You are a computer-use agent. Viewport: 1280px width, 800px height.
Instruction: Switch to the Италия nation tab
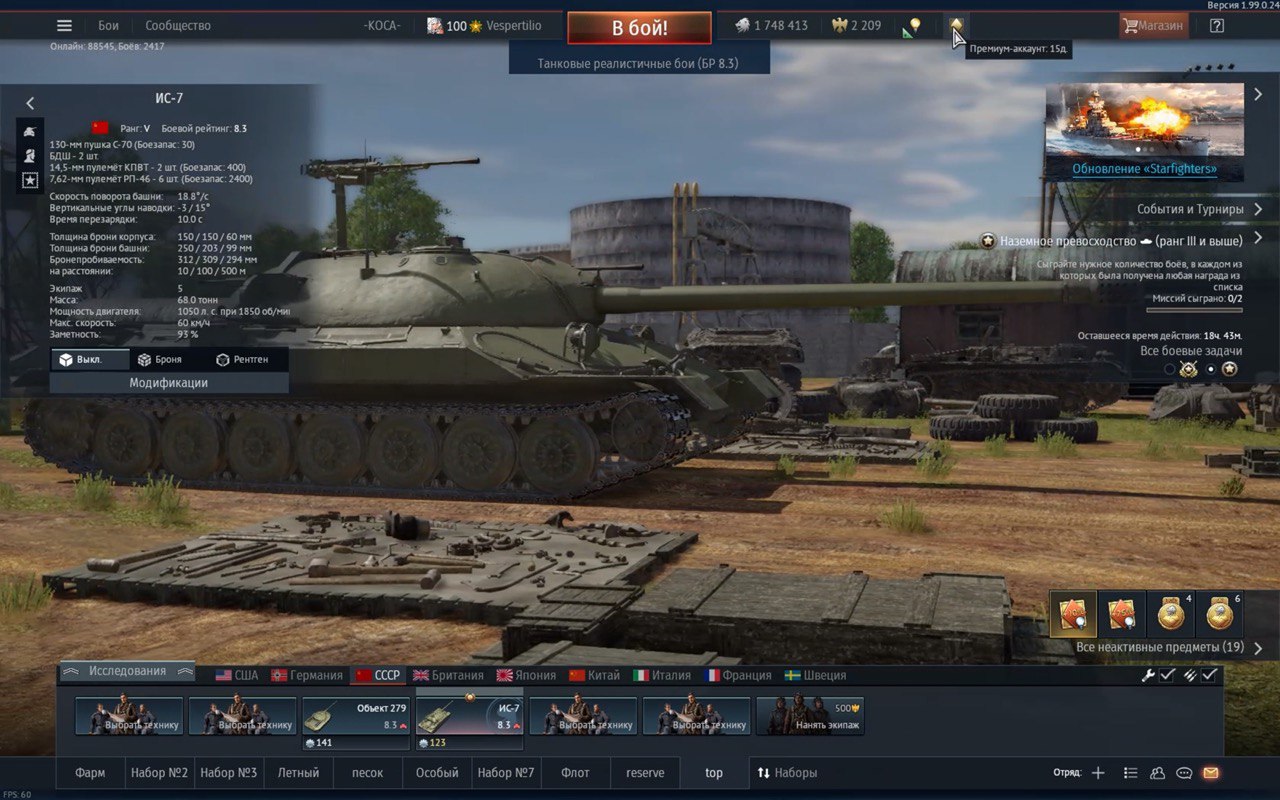point(662,675)
